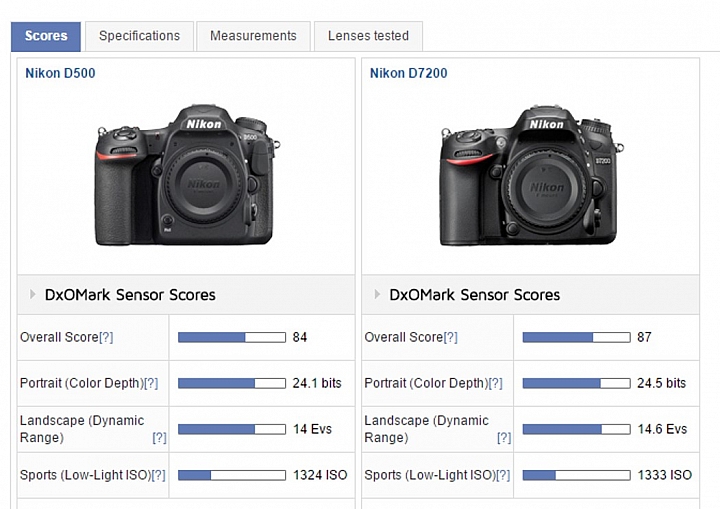
Task: Open D7200 Sports Low-Light ISO [?] help
Action: click(x=503, y=475)
